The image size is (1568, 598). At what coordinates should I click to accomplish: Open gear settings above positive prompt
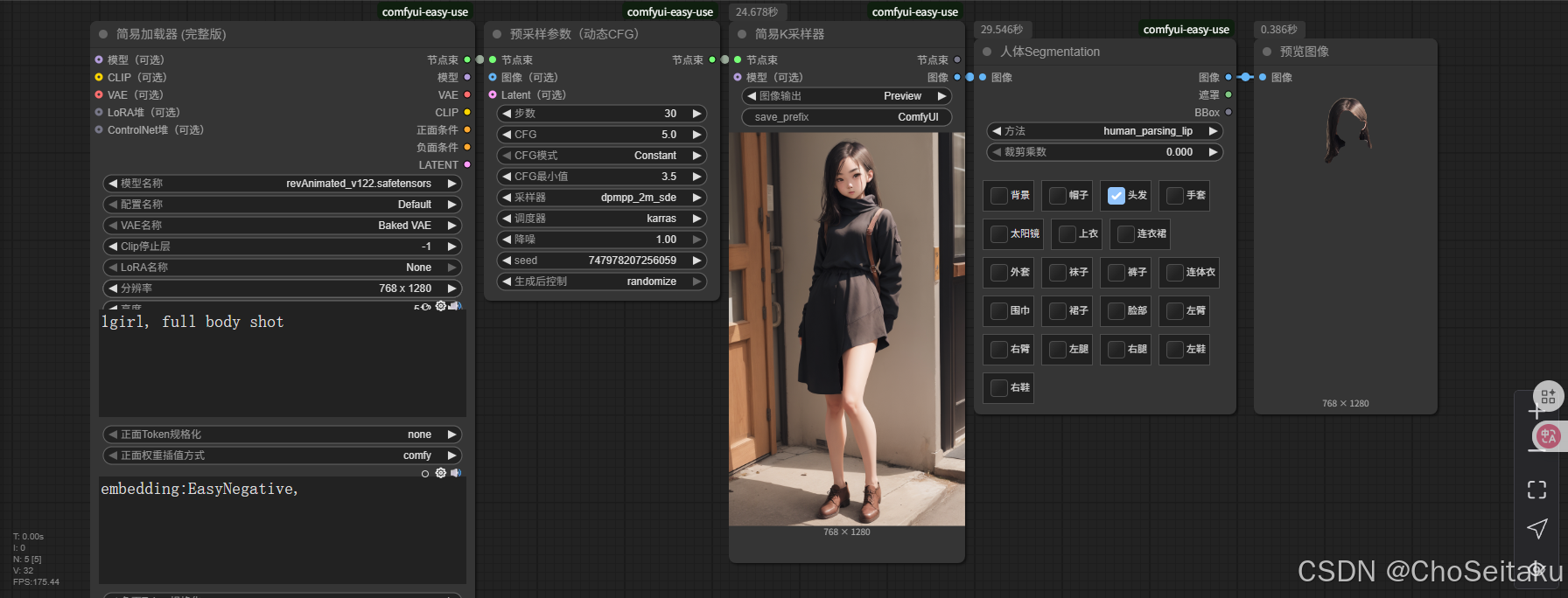[x=441, y=306]
